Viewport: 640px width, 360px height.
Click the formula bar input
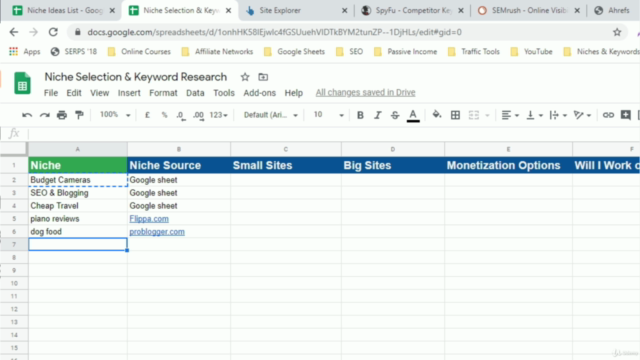tap(333, 133)
